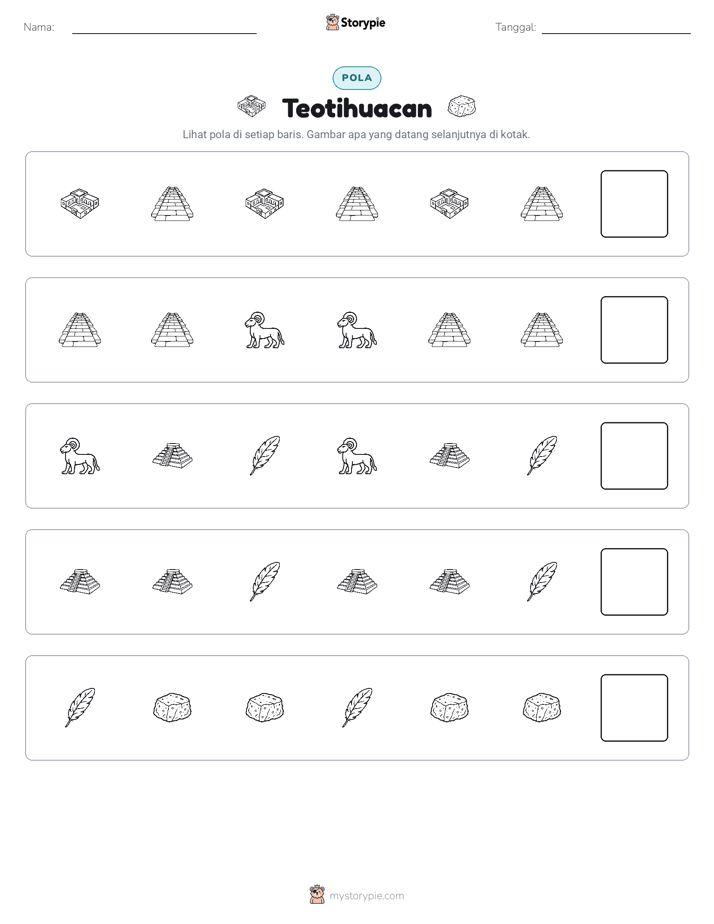
Task: Click the POLA badge above the title
Action: pos(356,78)
